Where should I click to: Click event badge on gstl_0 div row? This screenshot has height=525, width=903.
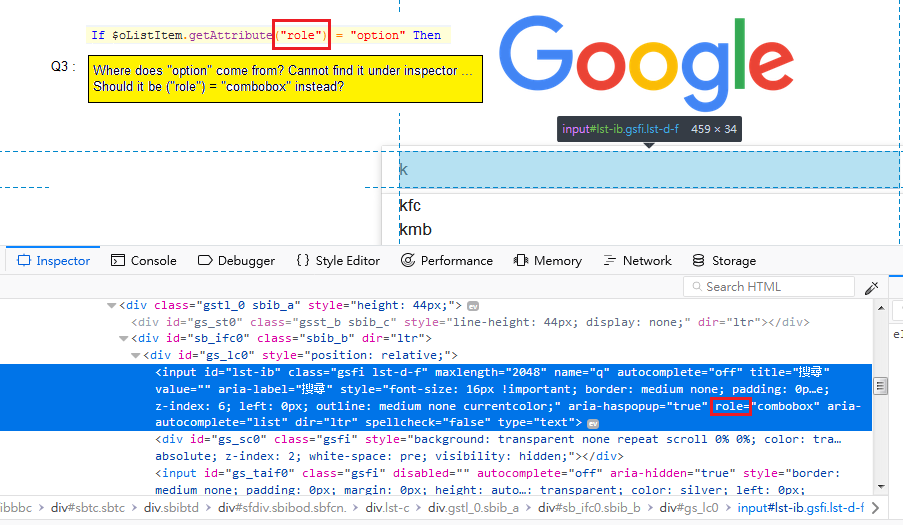tap(473, 306)
